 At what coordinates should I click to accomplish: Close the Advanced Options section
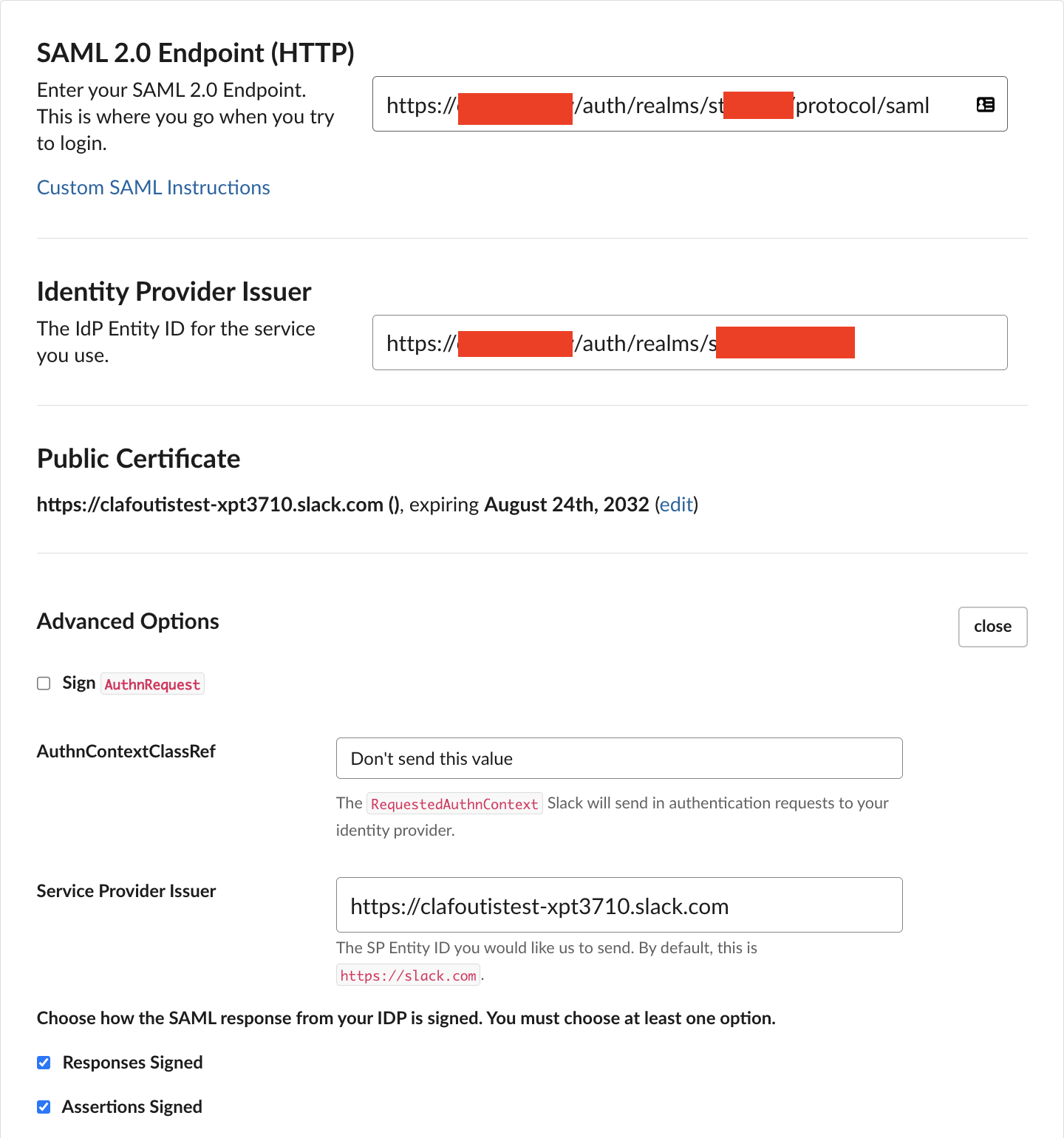point(992,627)
